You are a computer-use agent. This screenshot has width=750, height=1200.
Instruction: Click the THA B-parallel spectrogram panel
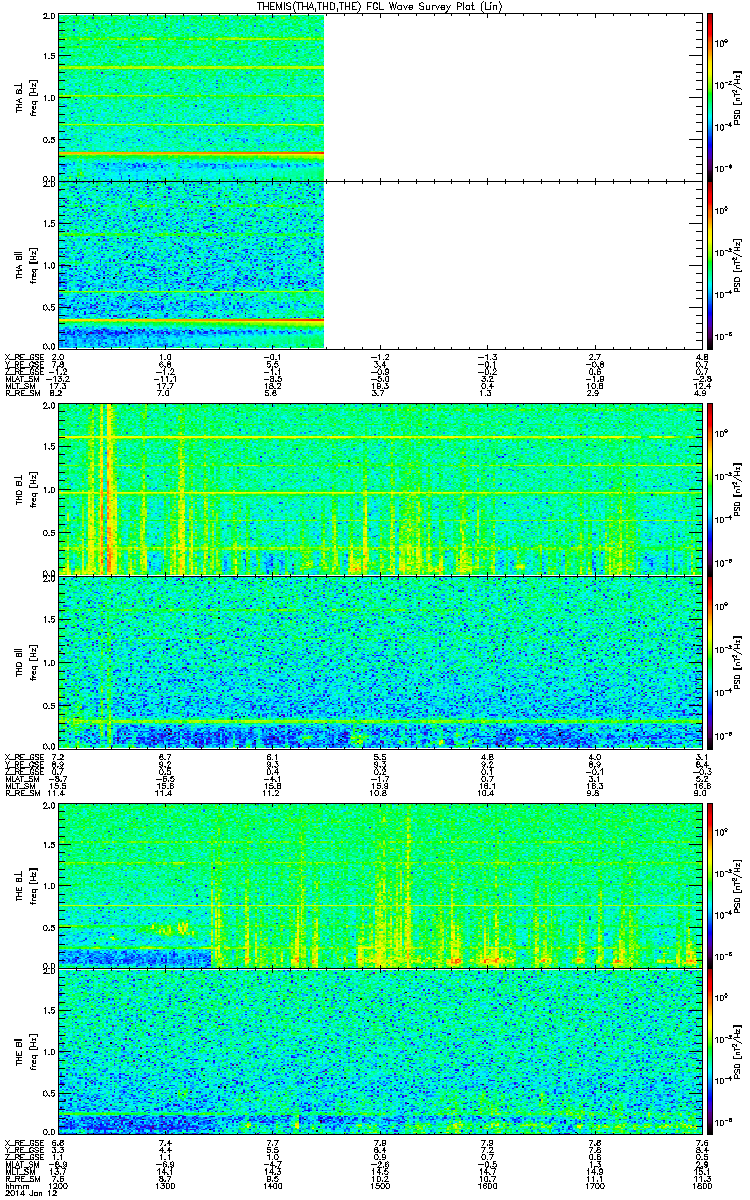pyautogui.click(x=378, y=264)
